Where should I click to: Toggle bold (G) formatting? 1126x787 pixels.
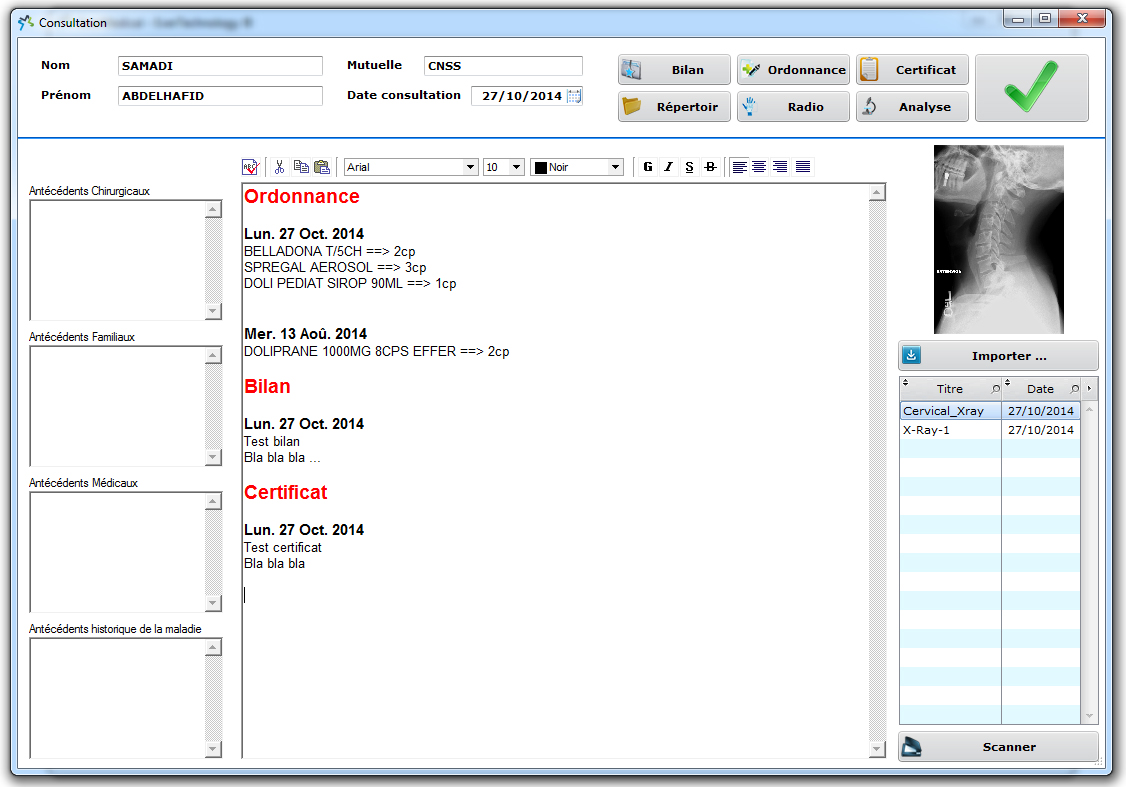pos(648,167)
